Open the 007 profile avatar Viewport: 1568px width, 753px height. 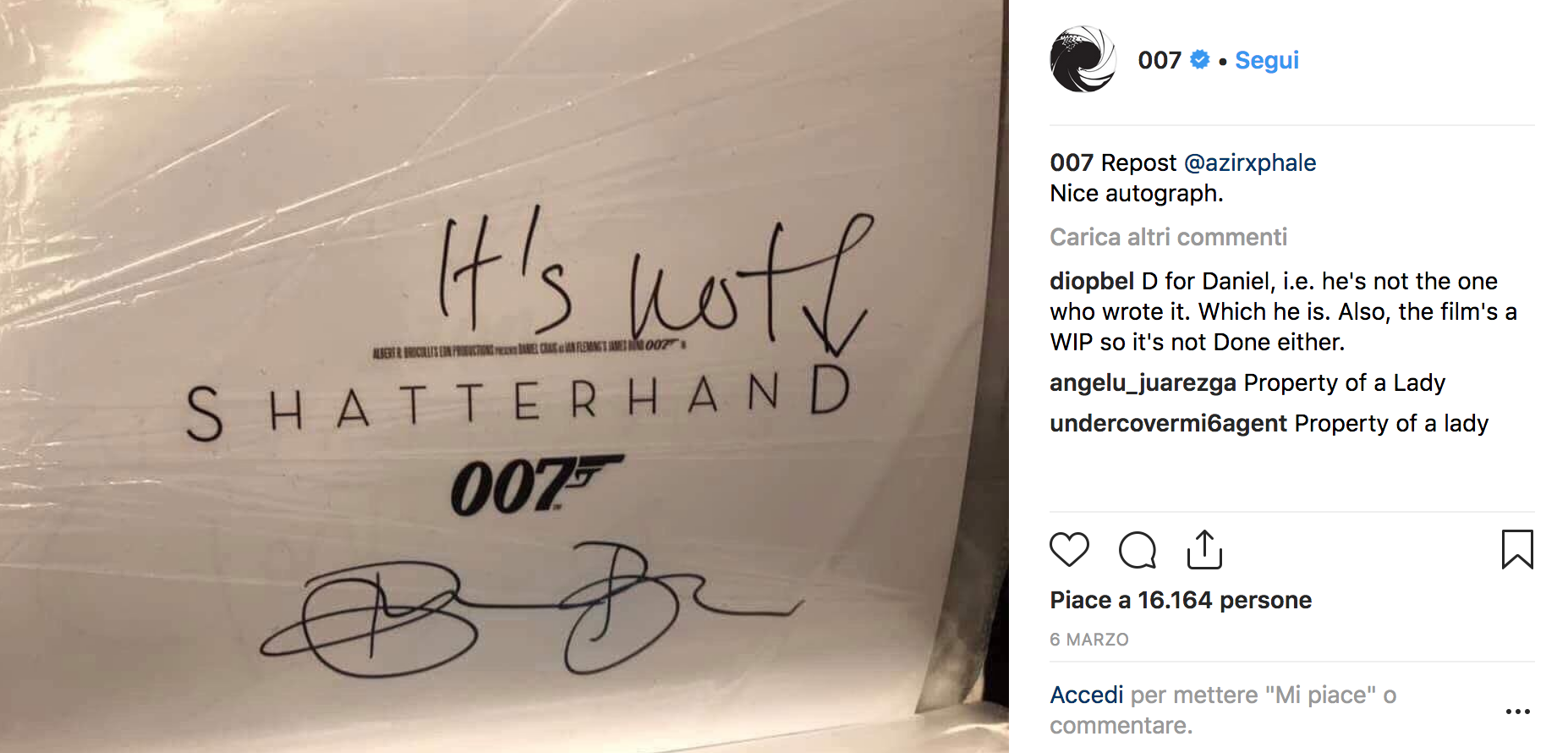tap(1083, 59)
